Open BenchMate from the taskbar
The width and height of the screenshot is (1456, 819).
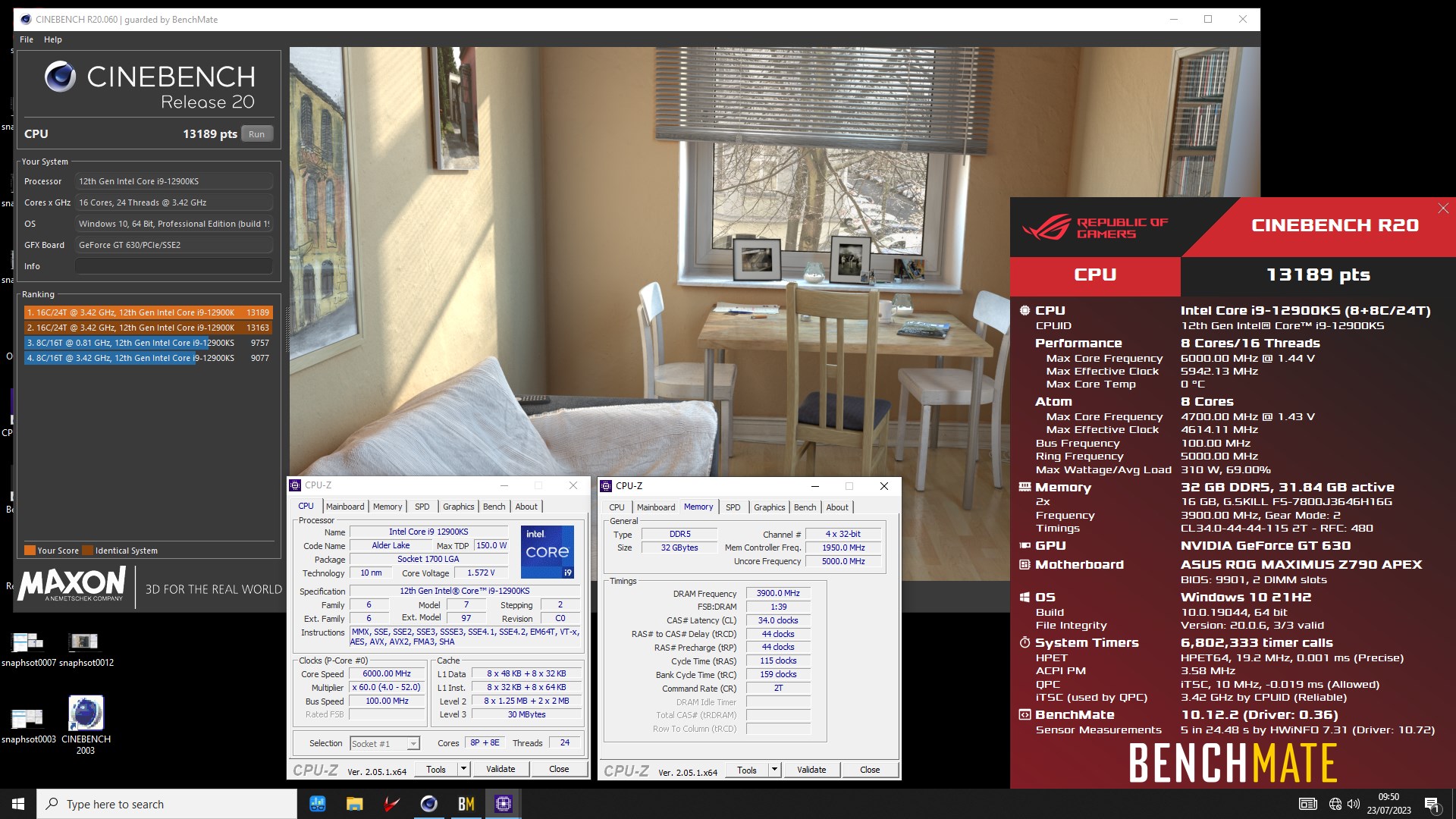(466, 804)
